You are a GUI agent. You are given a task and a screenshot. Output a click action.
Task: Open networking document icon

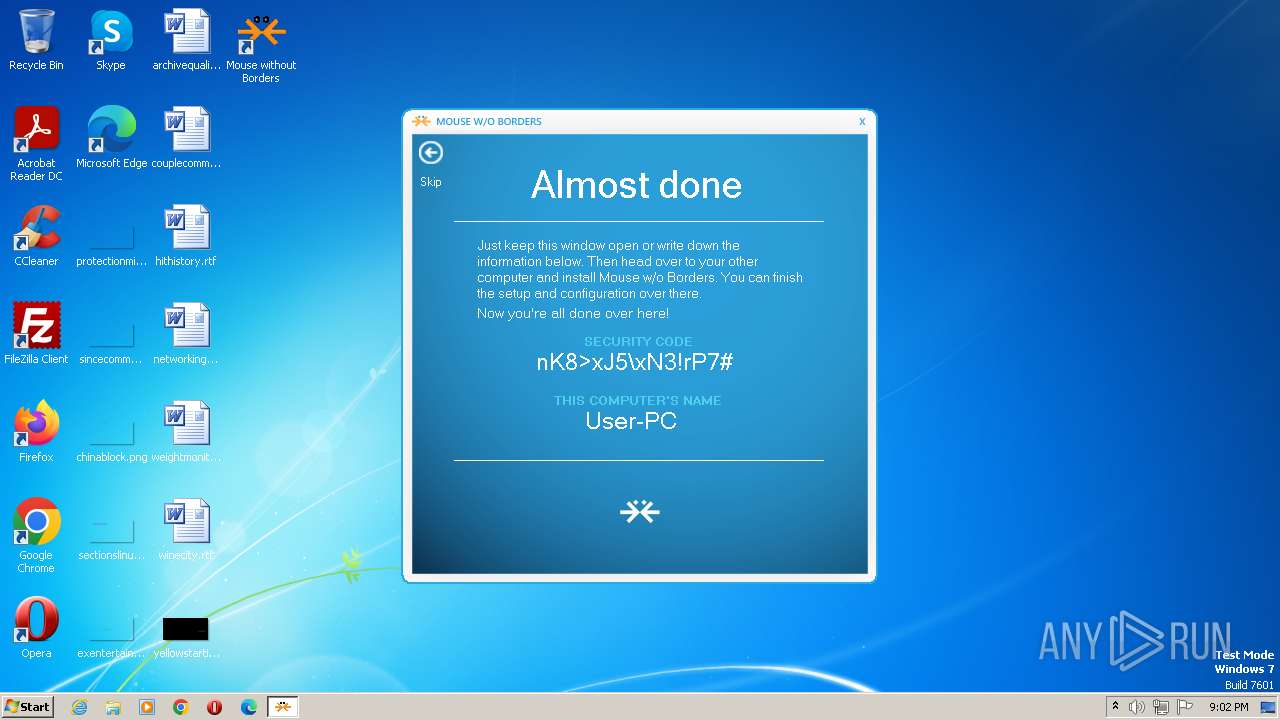pyautogui.click(x=186, y=334)
